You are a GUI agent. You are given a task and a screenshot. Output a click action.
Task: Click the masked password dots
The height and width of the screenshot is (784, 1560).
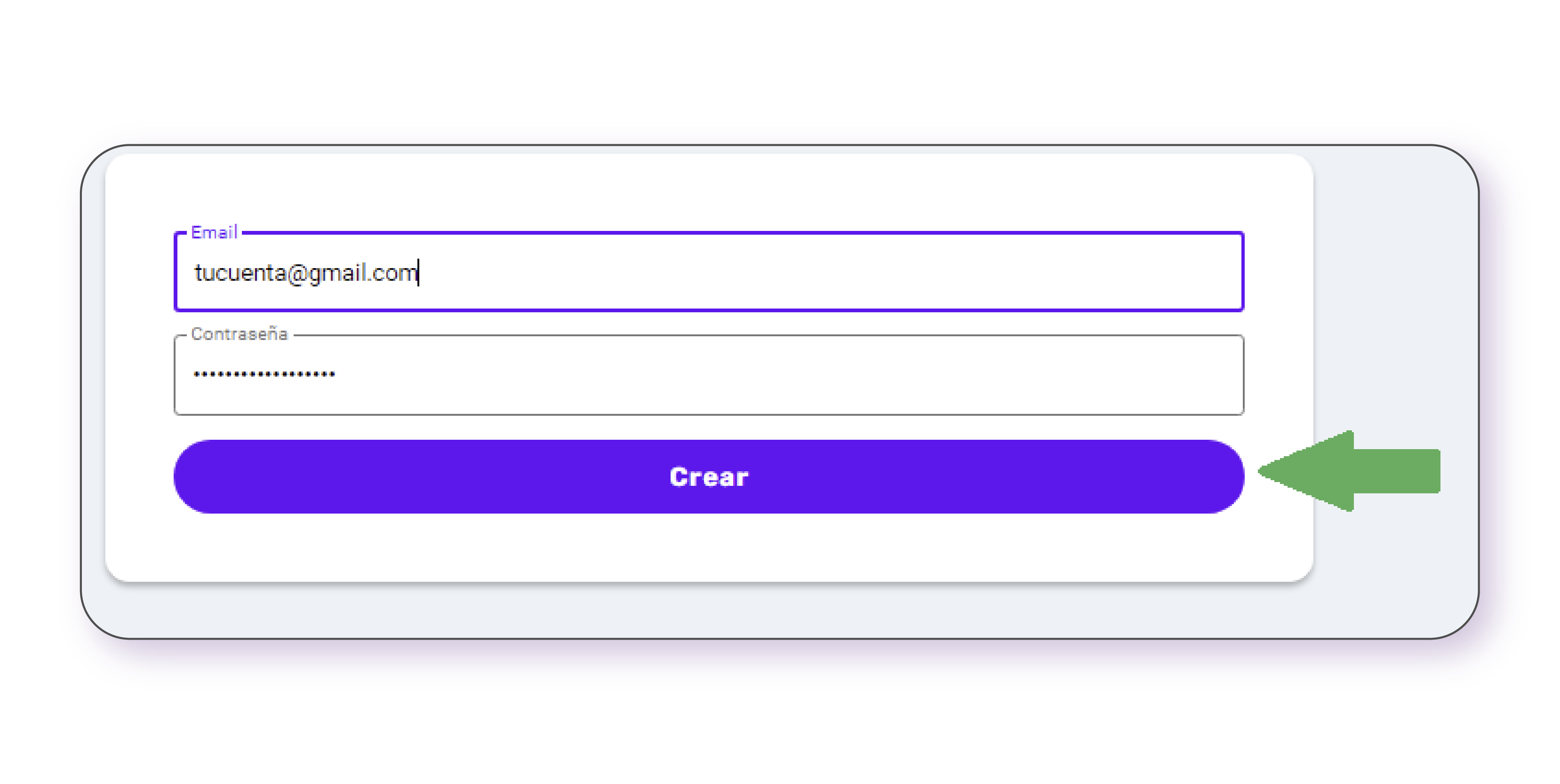tap(264, 375)
